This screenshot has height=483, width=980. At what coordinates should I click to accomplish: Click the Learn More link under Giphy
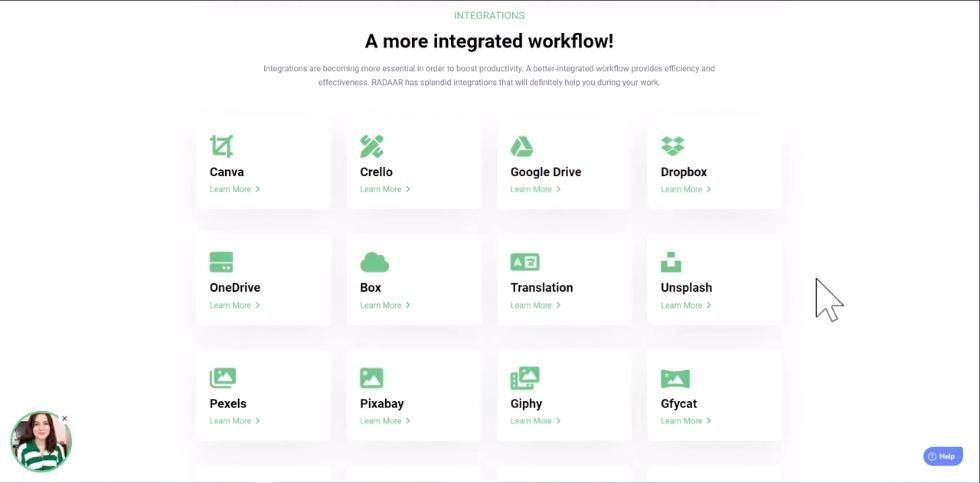[535, 421]
